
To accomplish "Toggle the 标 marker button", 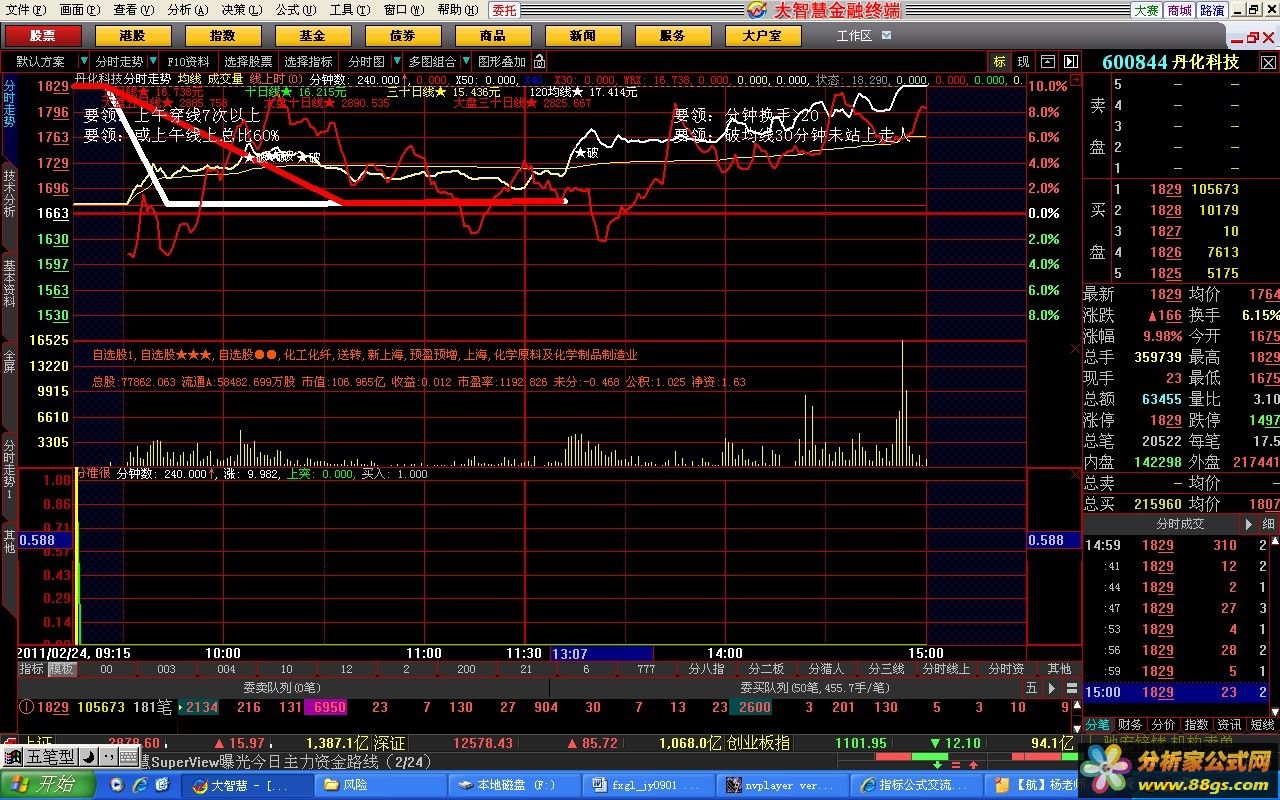I will click(x=999, y=61).
